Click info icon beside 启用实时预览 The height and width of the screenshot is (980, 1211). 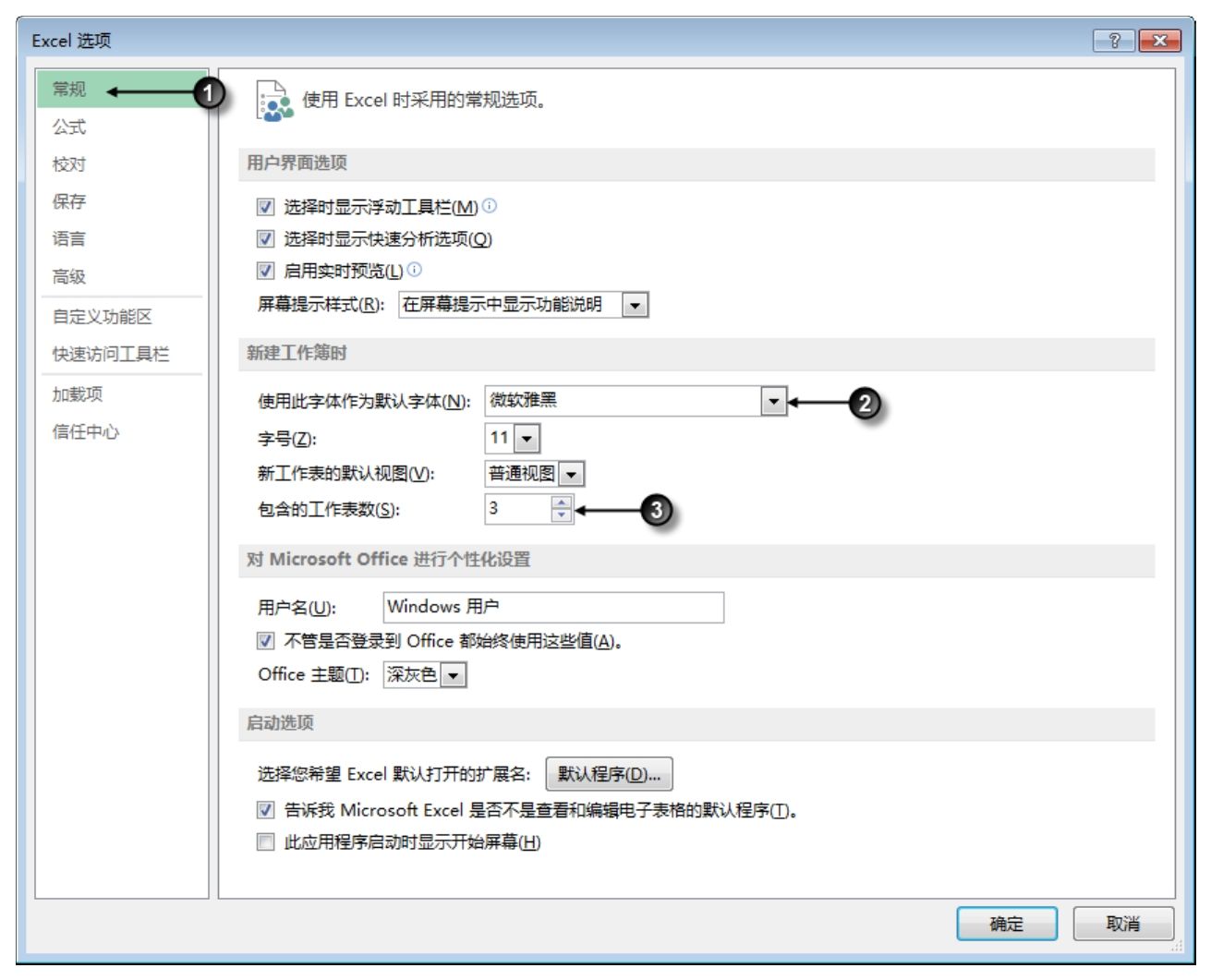coord(415,270)
